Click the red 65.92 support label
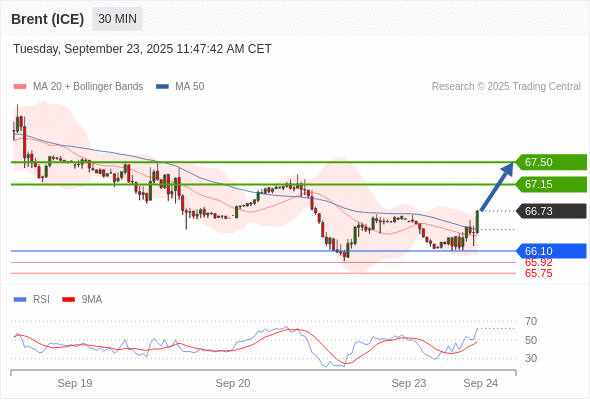The height and width of the screenshot is (400, 590). tap(538, 263)
